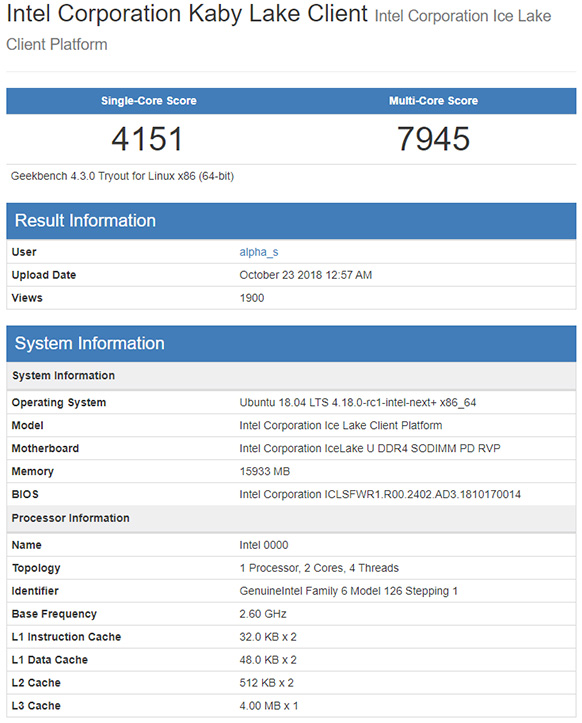Select the 4151 single-core score value
582x723 pixels.
pyautogui.click(x=148, y=139)
